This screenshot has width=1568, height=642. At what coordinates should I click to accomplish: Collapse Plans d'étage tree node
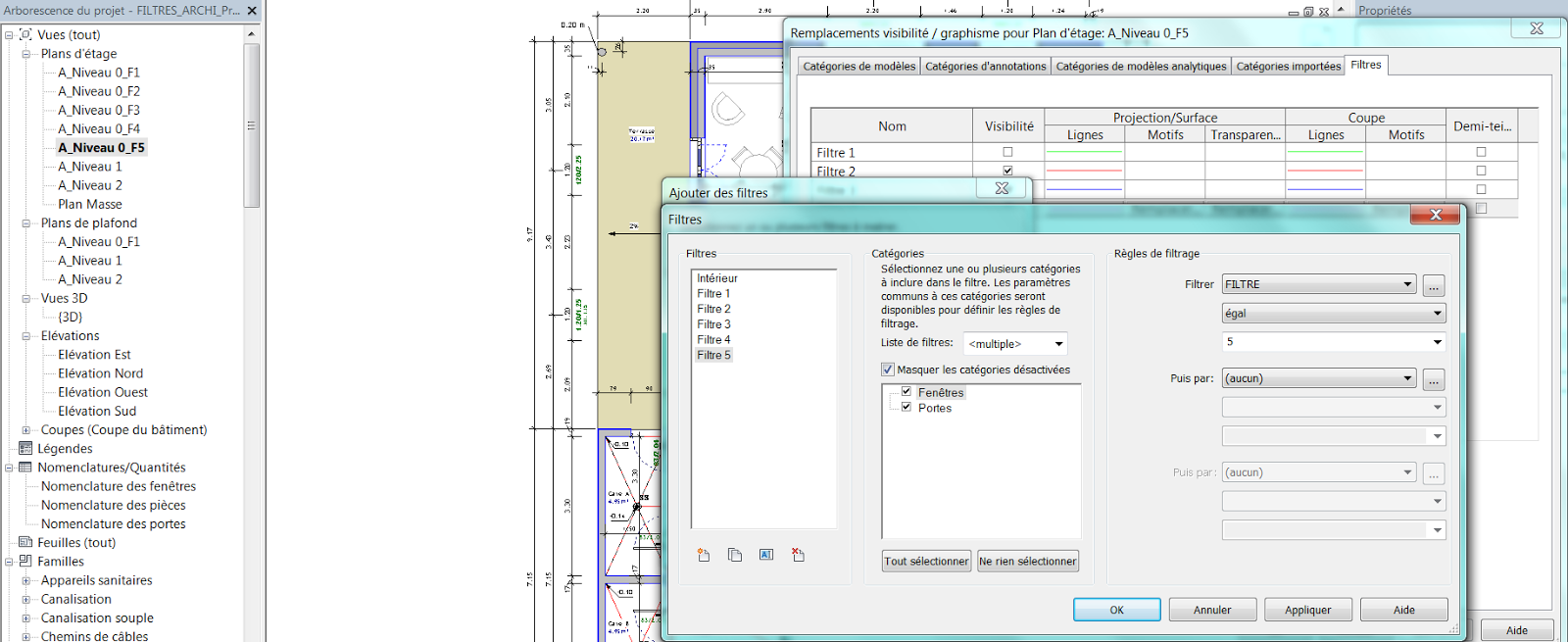pos(26,54)
